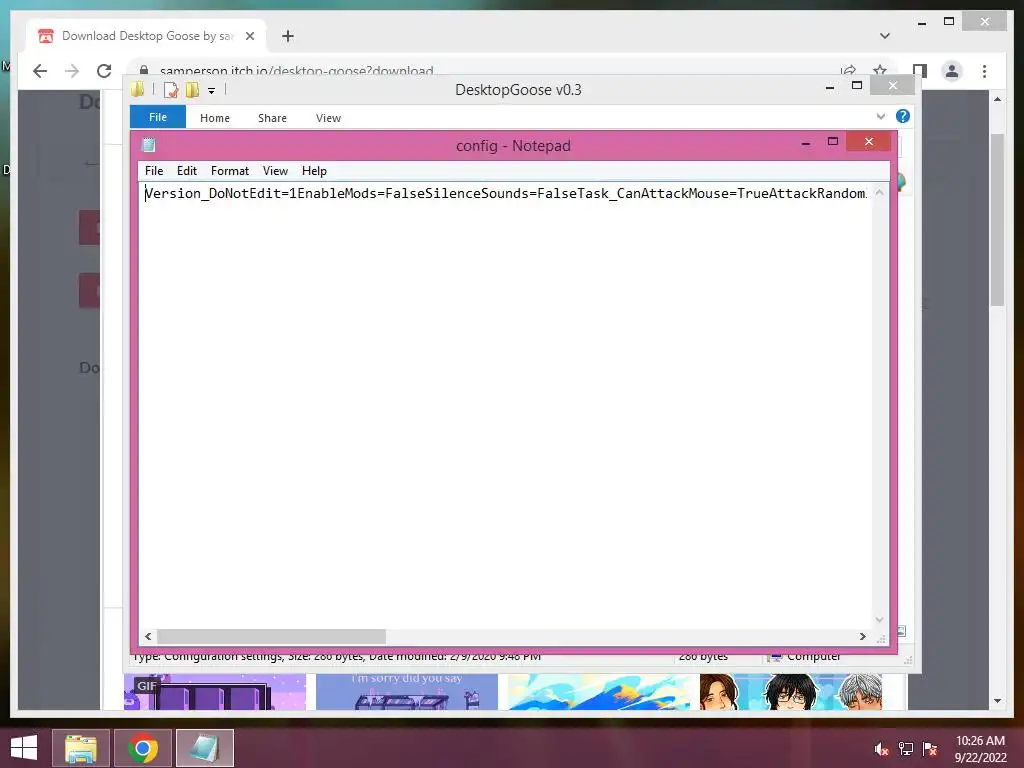Open Chrome tab search chevron
Image resolution: width=1024 pixels, height=768 pixels.
(x=885, y=36)
